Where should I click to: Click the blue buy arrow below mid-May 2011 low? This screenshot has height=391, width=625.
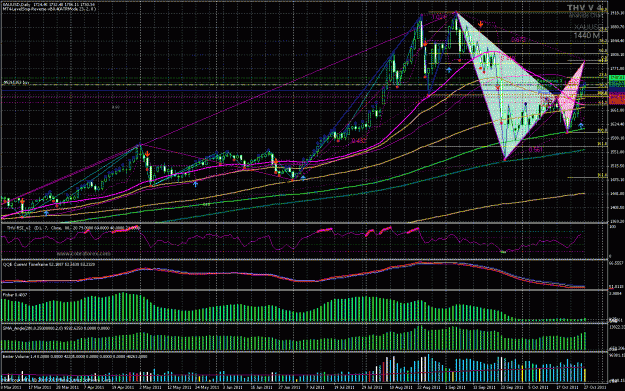tap(195, 184)
